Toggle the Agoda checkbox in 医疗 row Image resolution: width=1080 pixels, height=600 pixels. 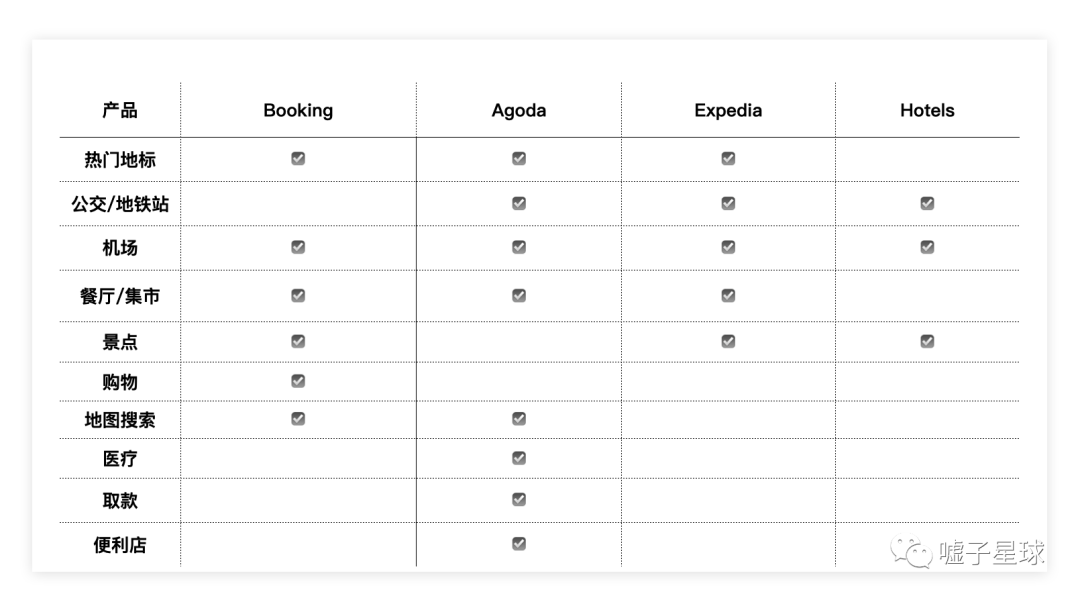click(x=519, y=458)
